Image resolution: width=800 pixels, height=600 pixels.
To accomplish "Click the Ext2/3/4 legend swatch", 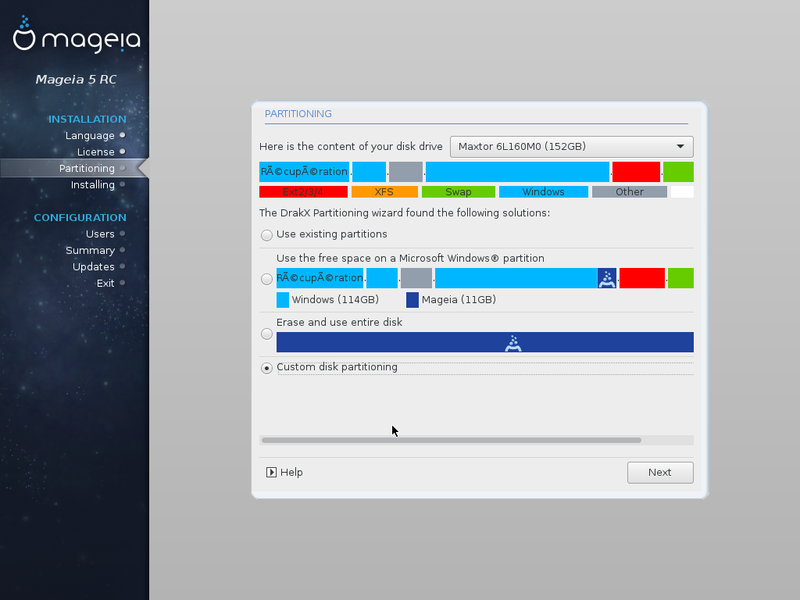I will tap(303, 192).
